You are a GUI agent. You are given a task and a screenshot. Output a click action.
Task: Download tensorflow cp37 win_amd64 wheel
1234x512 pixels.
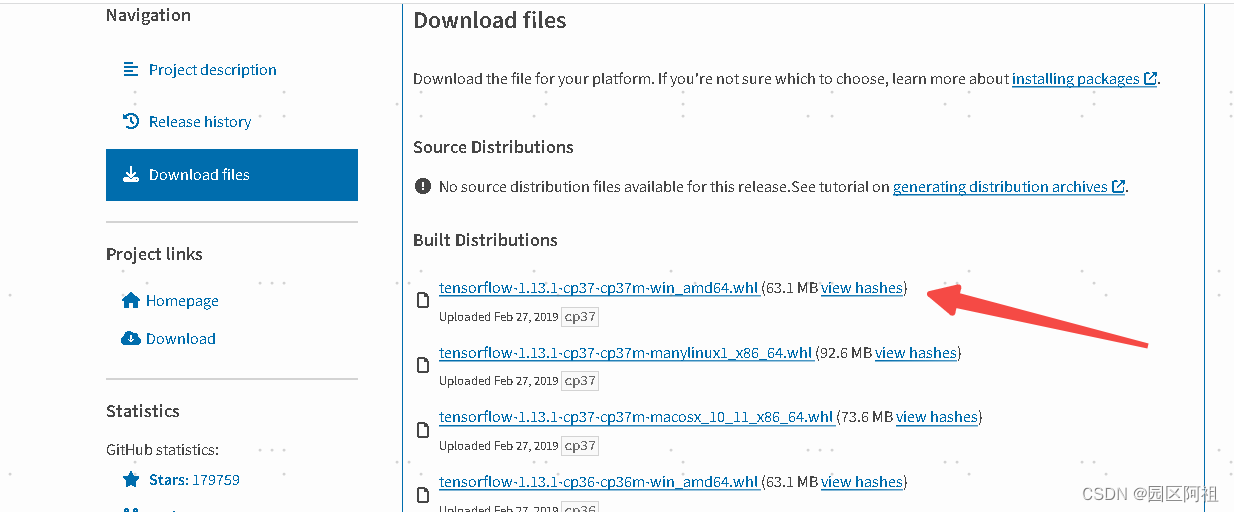599,288
